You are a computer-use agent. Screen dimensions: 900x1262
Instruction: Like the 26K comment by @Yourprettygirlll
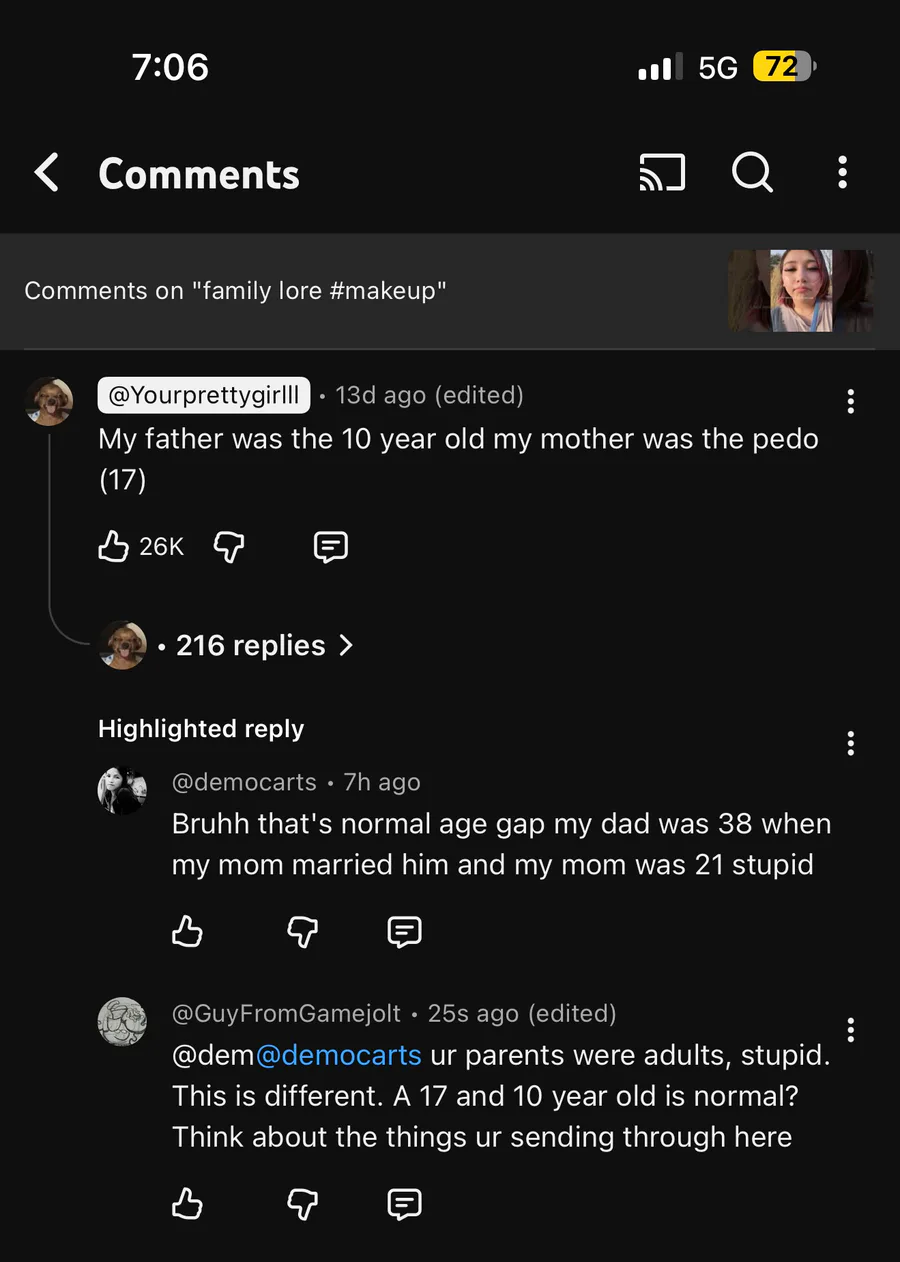coord(114,546)
